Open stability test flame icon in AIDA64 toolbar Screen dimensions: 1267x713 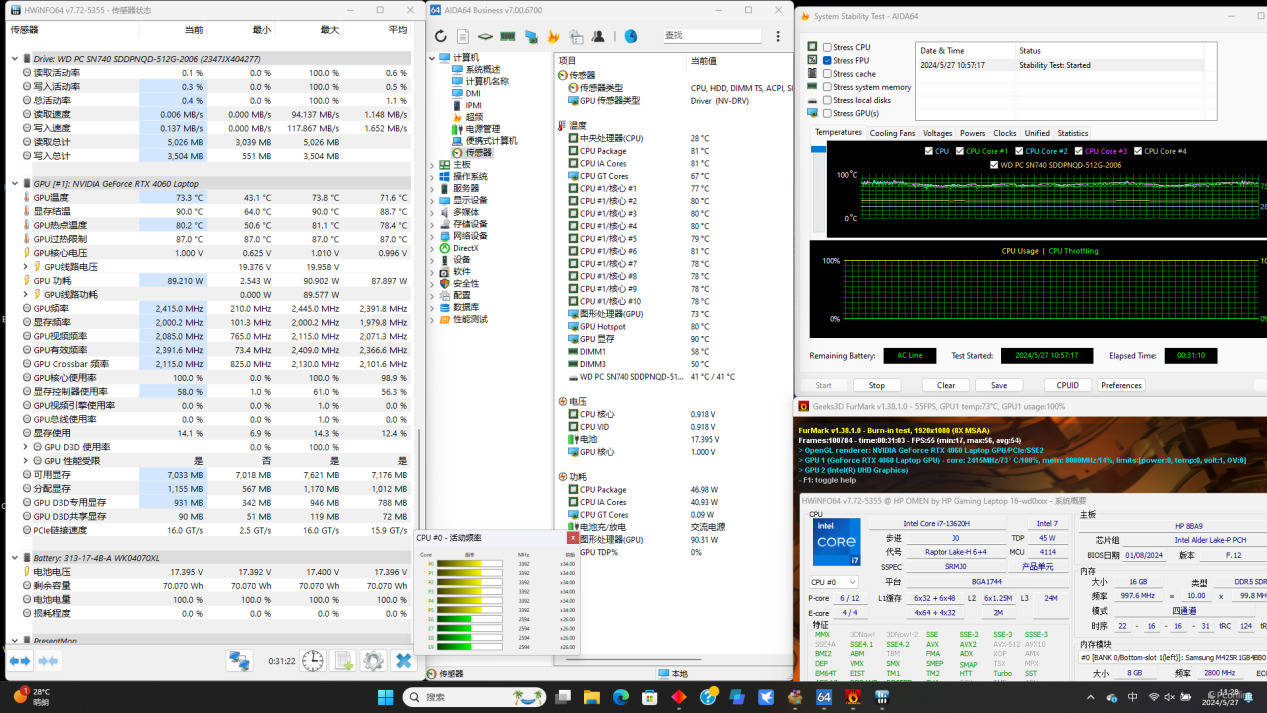[553, 36]
